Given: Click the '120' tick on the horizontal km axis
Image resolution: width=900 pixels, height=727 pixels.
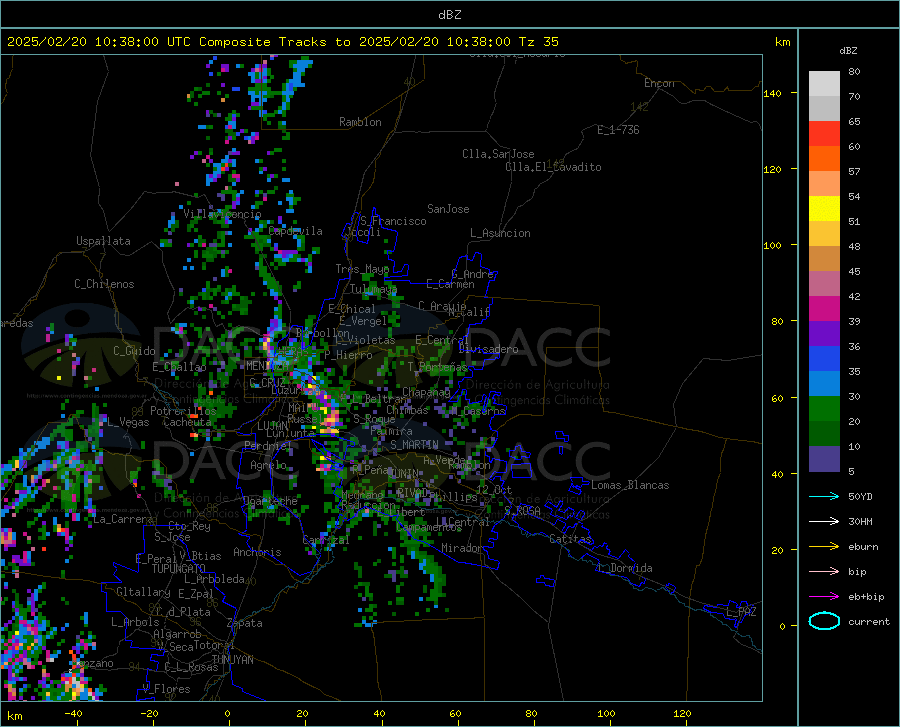Looking at the screenshot, I should pos(682,714).
